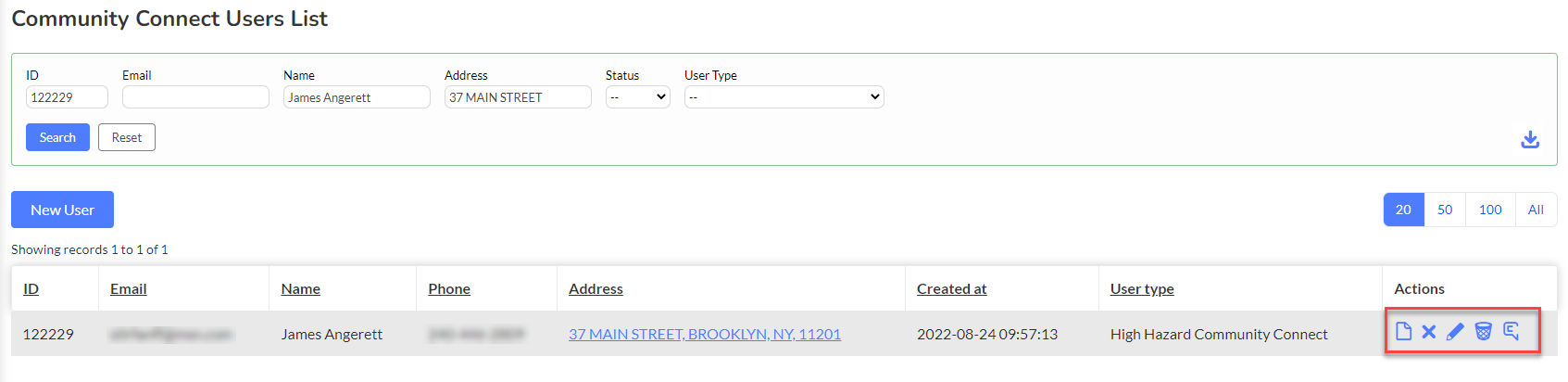1568x382 pixels.
Task: Reset the search filters
Action: click(127, 137)
